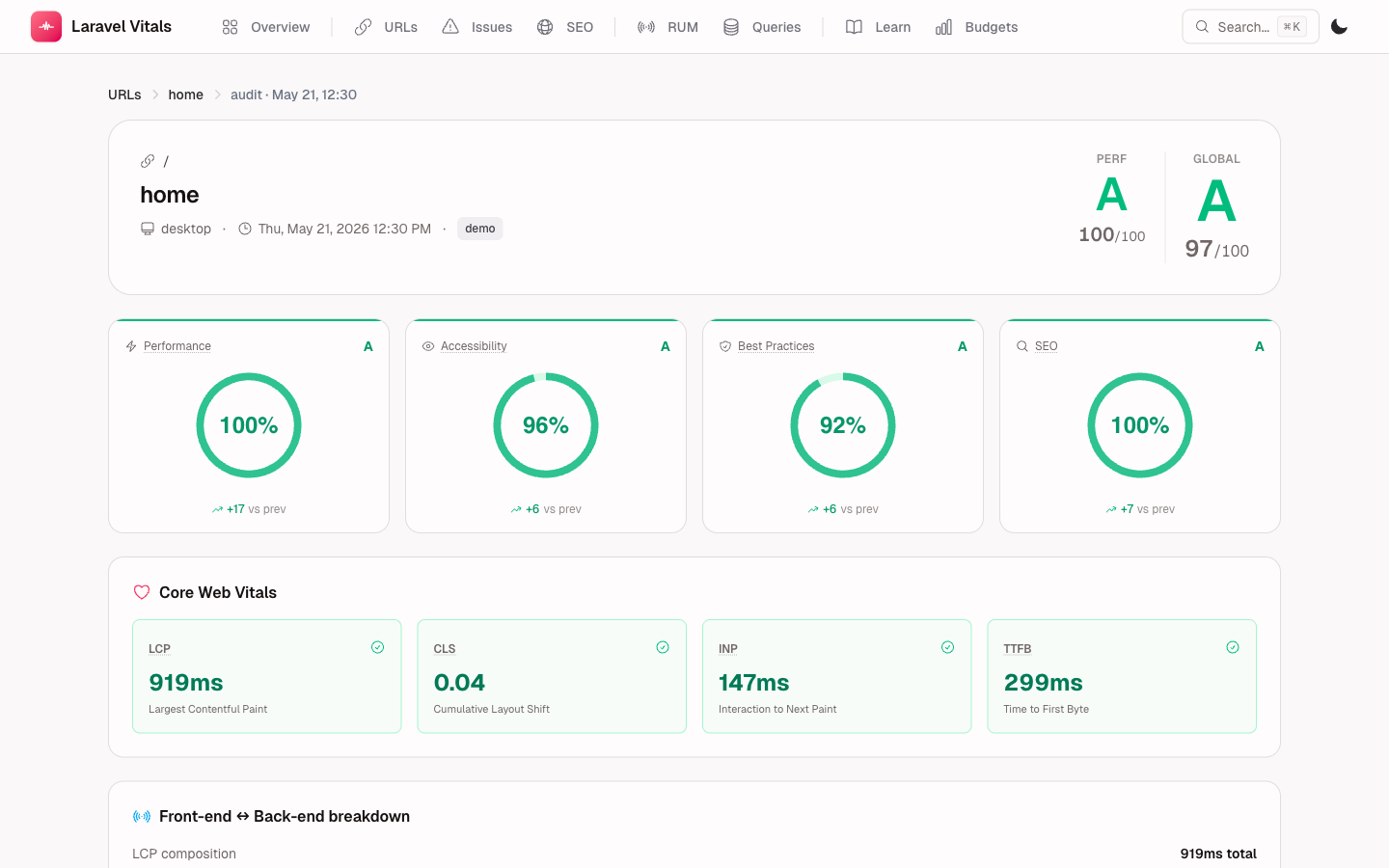Screen dimensions: 1389x868
Task: Click the 100/100 perf score
Action: click(x=1111, y=234)
